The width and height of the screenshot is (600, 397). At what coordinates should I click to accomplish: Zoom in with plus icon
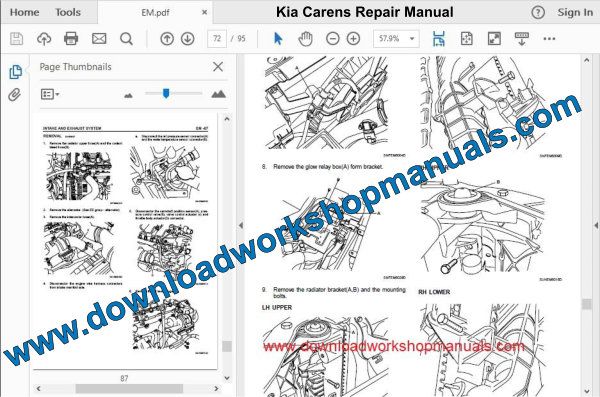[353, 39]
